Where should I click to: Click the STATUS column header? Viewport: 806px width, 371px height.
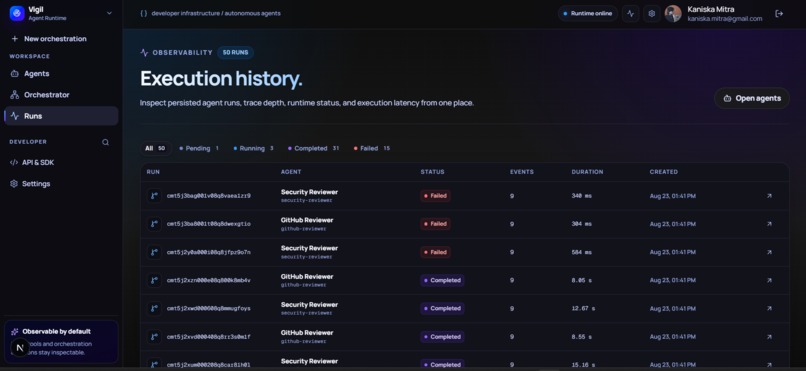tap(432, 172)
